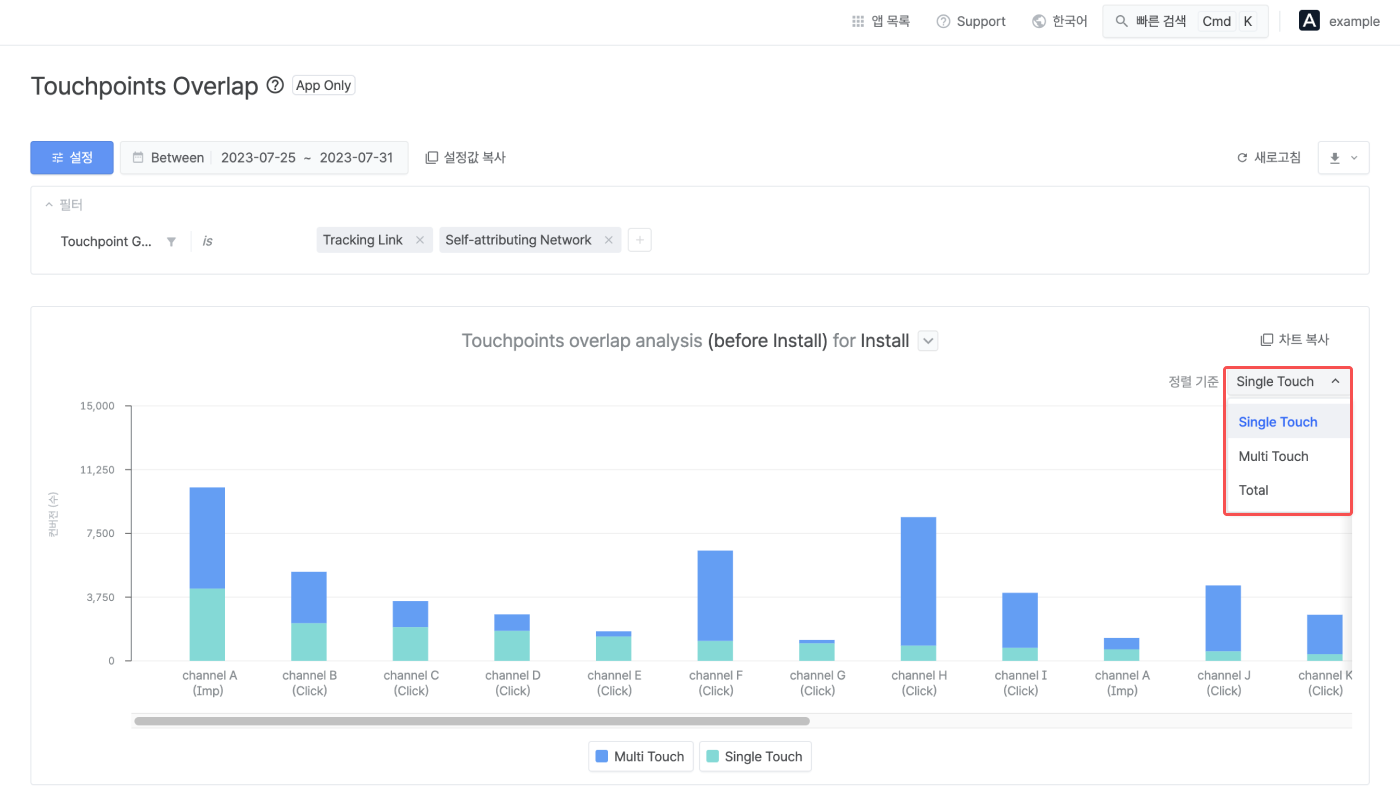Click the calendar icon in date field
Screen dimensions: 1400x800
click(138, 157)
